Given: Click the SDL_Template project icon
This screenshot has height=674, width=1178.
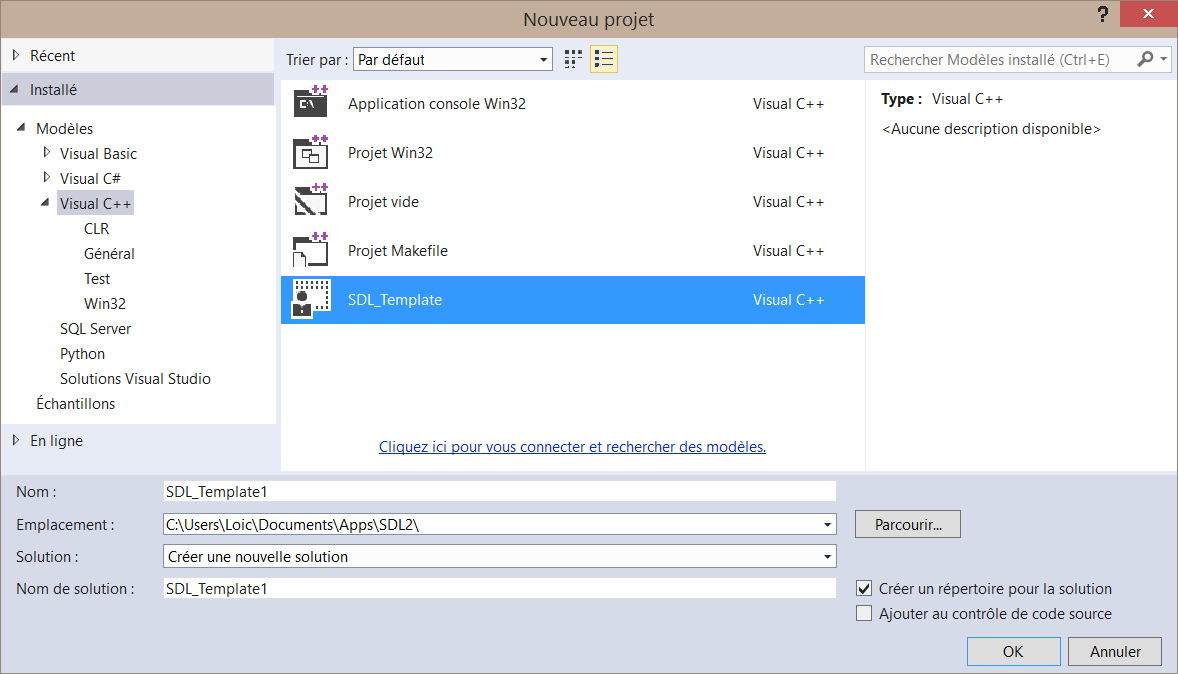Looking at the screenshot, I should tap(310, 300).
